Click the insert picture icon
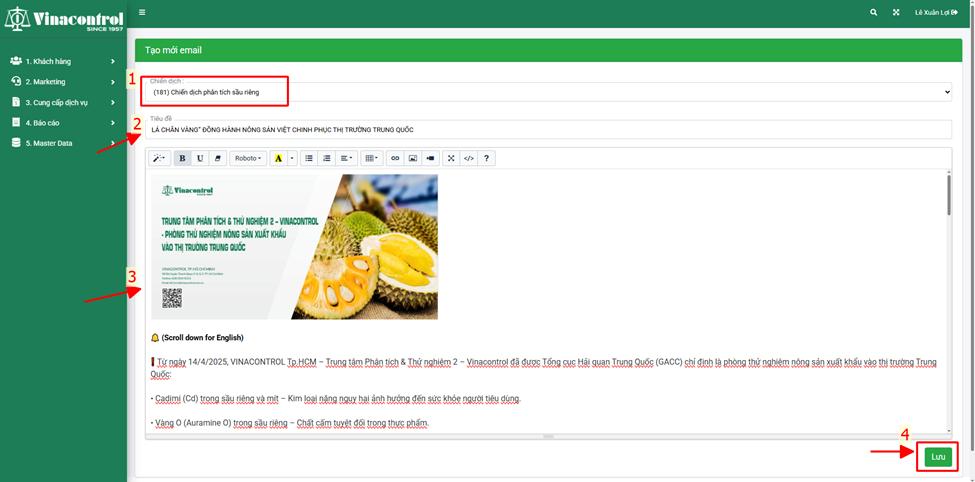Viewport: 975px width, 482px height. (x=412, y=159)
